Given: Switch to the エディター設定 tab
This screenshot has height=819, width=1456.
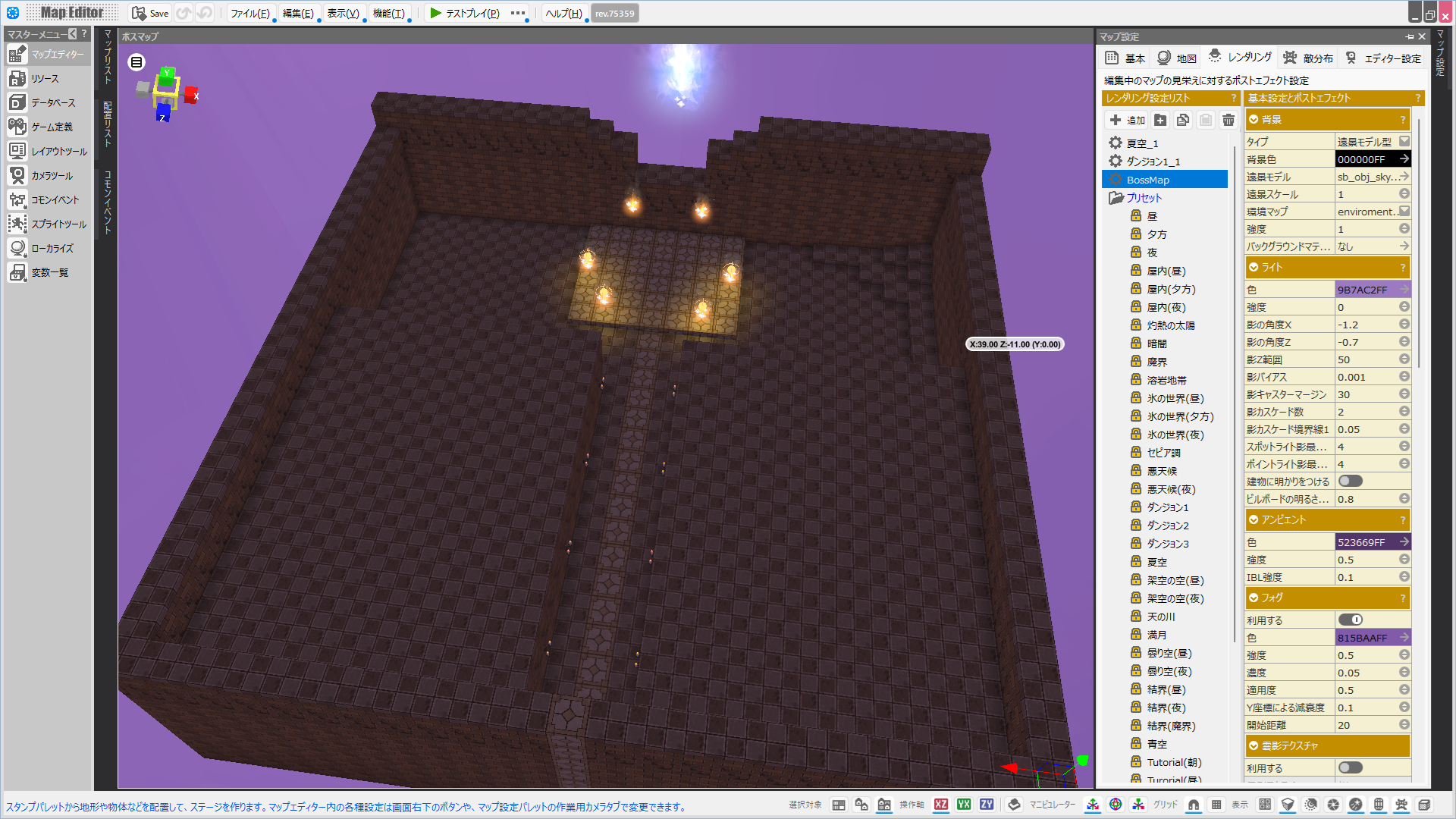Looking at the screenshot, I should pos(1383,58).
